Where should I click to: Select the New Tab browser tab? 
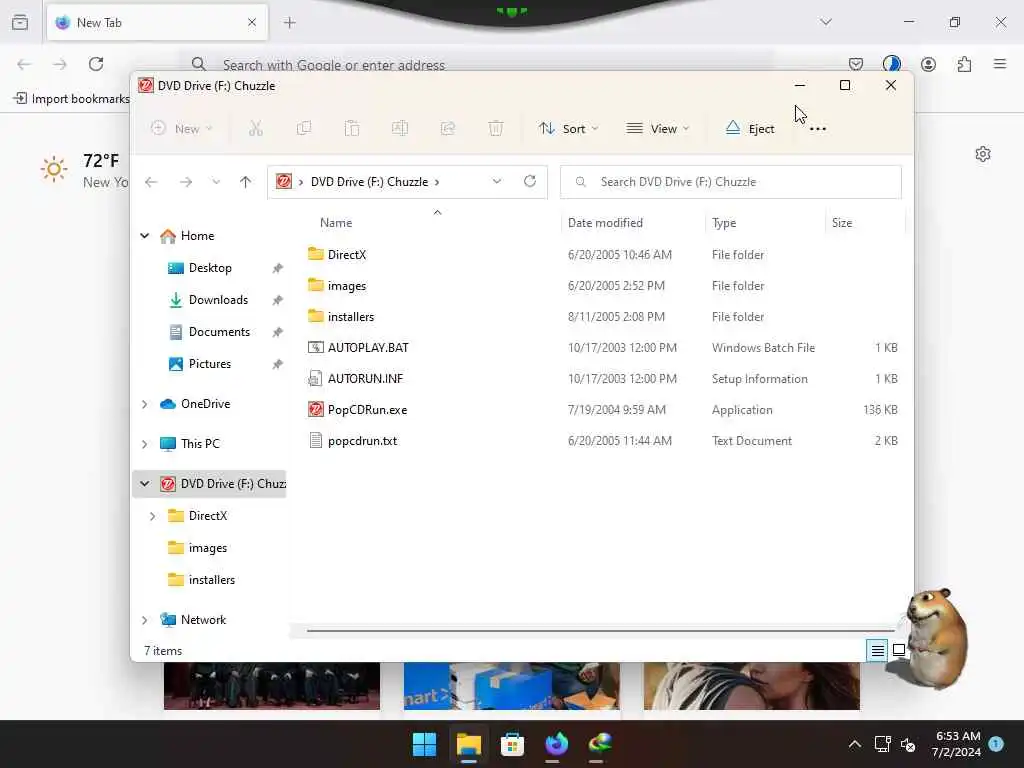click(x=157, y=23)
